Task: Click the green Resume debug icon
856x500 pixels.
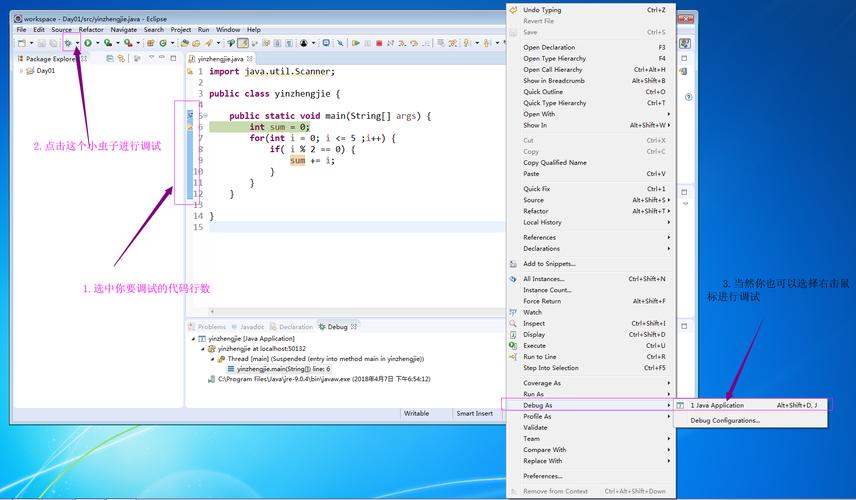Action: pos(356,43)
